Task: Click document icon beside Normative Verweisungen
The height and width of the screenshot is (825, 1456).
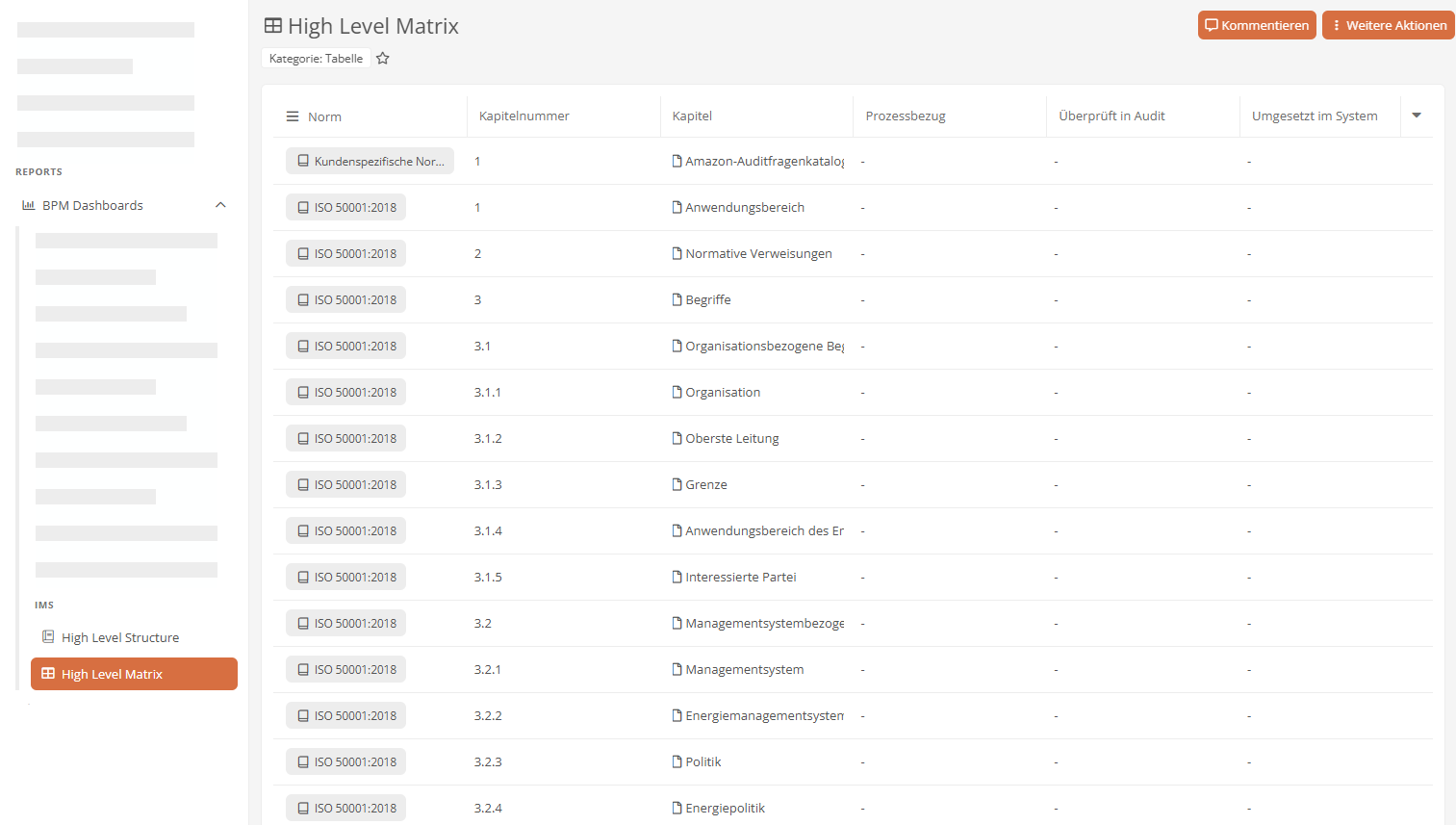Action: pyautogui.click(x=677, y=253)
